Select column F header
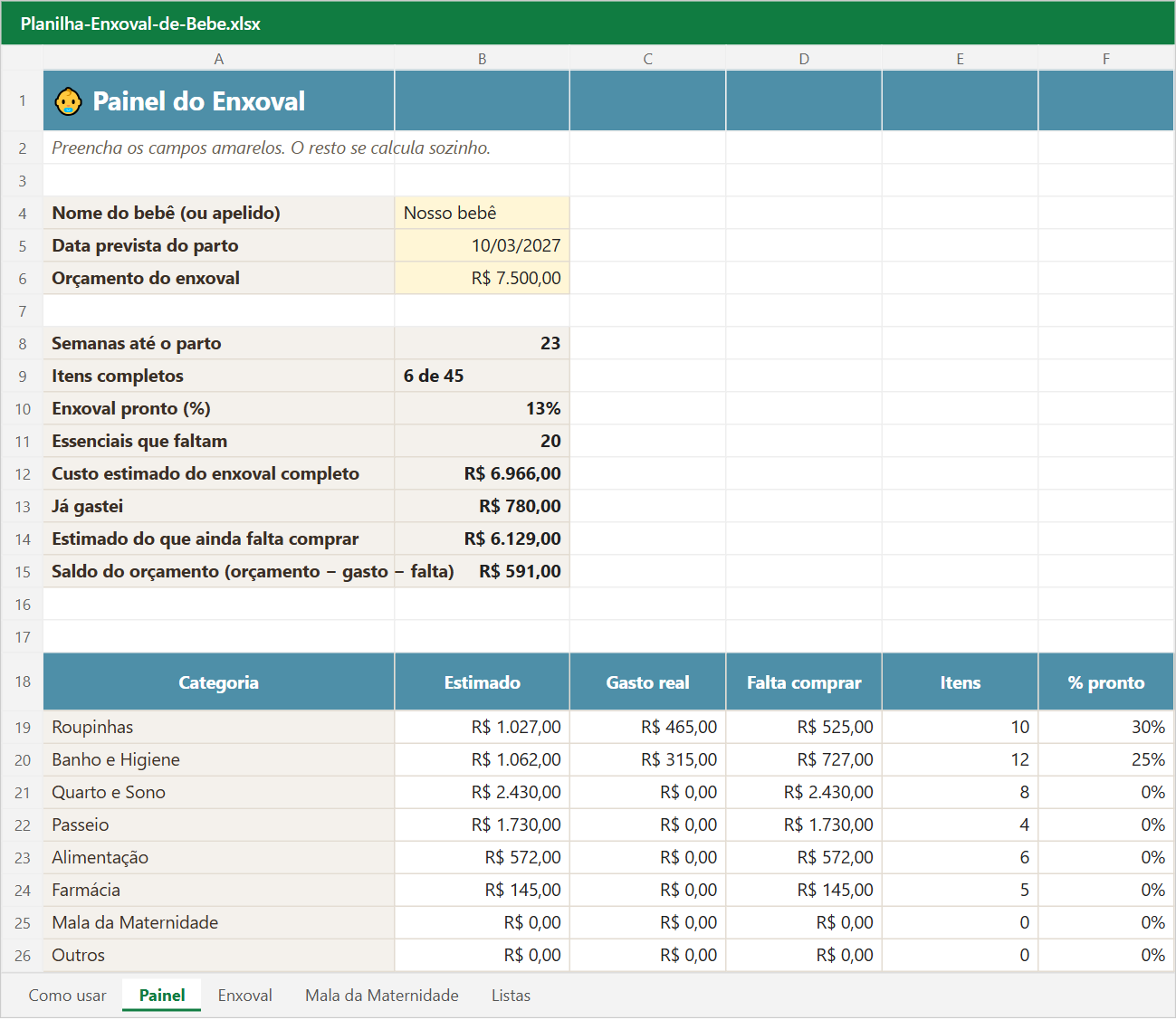 [x=1105, y=59]
